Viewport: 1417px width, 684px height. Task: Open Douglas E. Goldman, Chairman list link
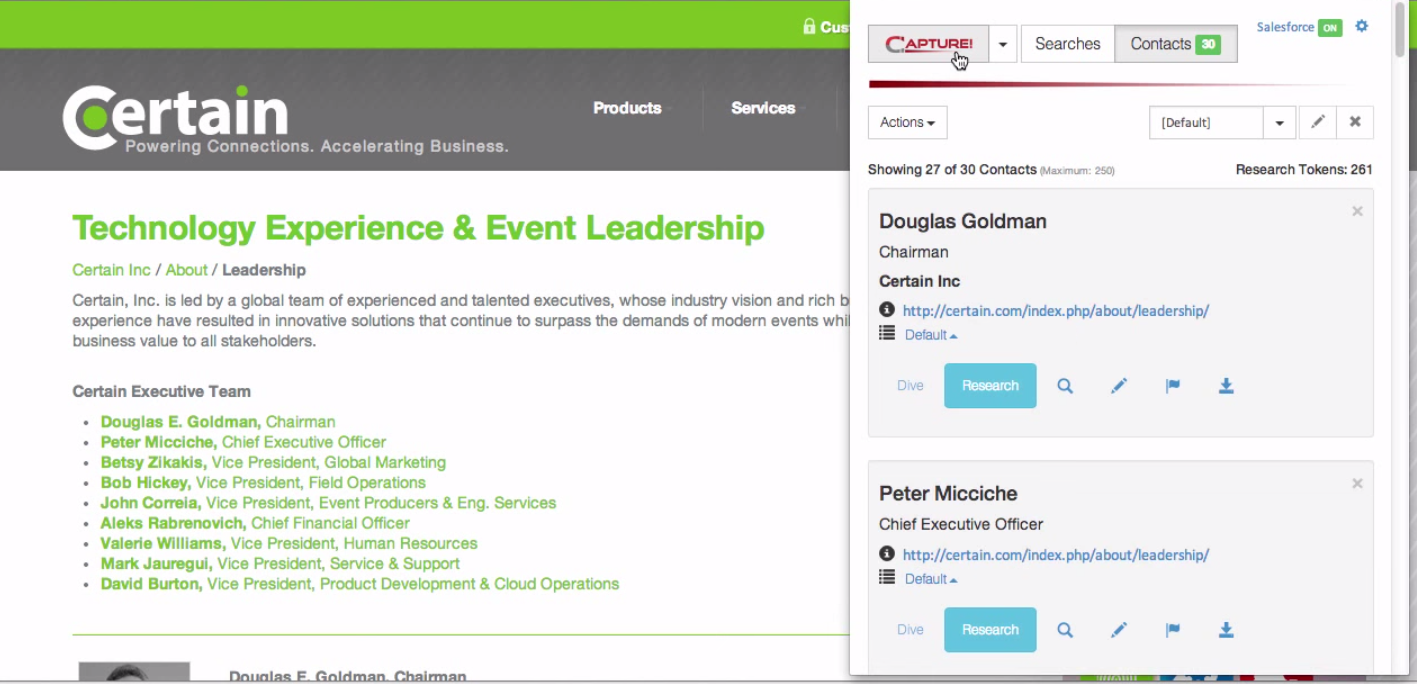tap(218, 422)
